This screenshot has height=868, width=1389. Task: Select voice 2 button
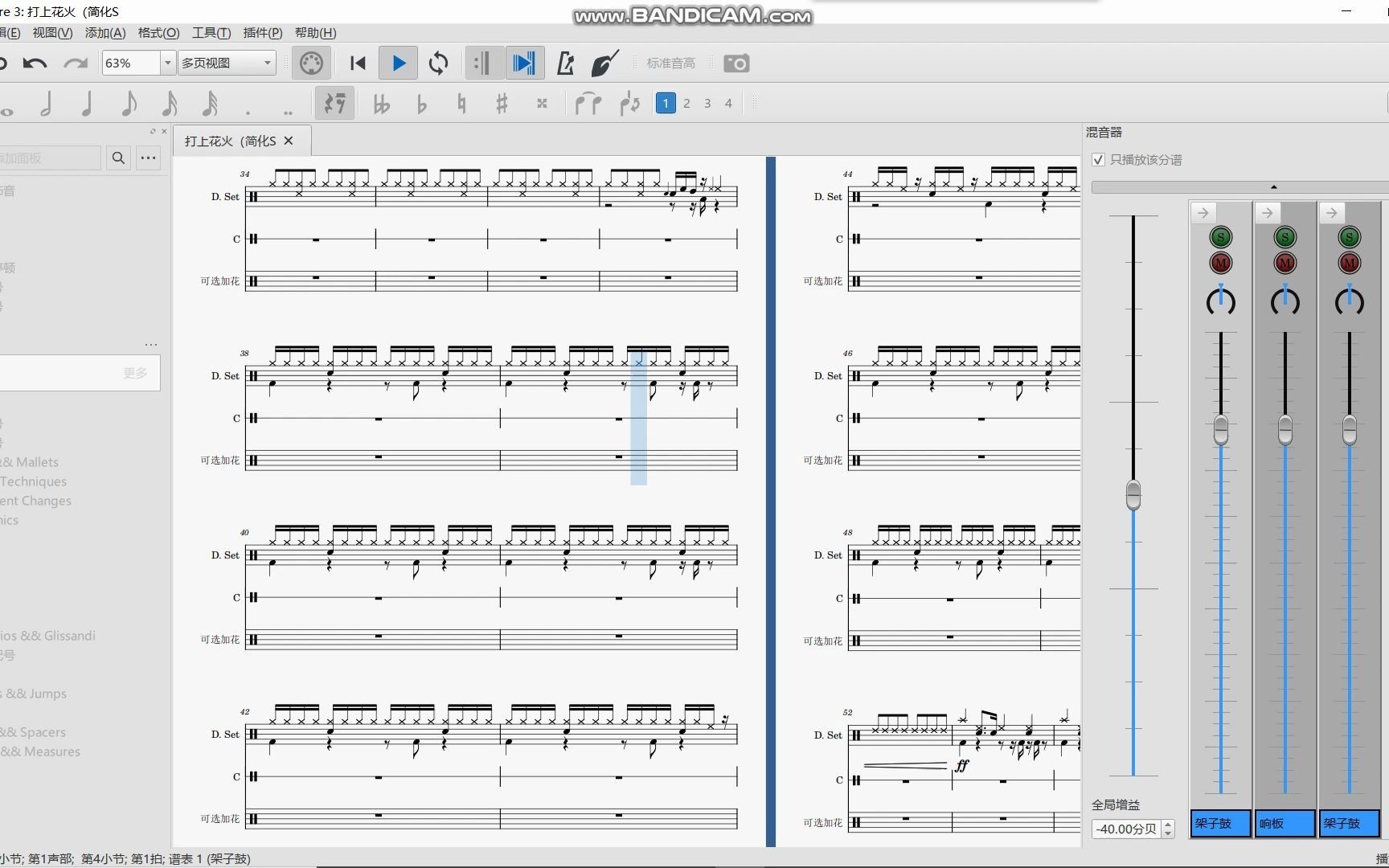tap(686, 104)
